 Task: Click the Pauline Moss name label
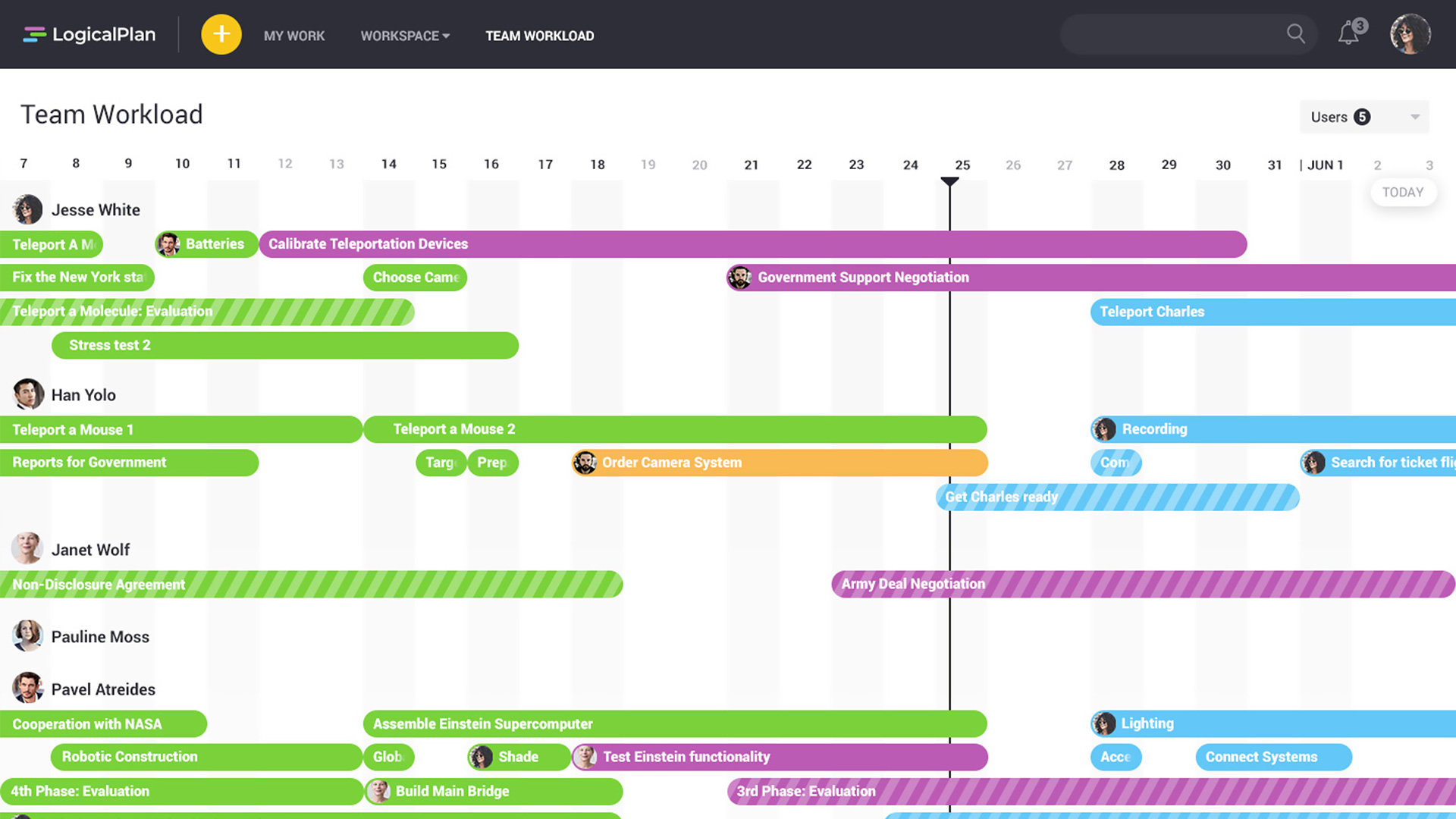coord(100,637)
